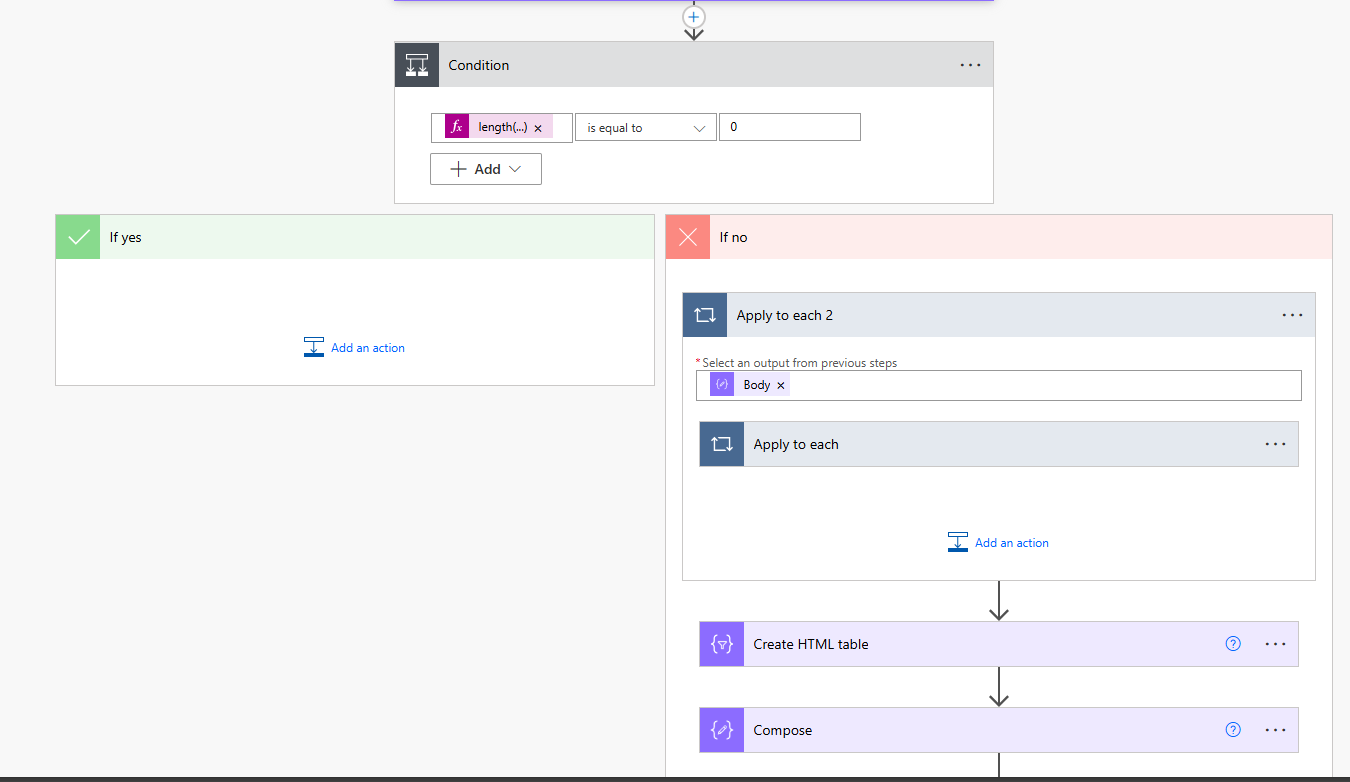Click the condition value field containing 0
The height and width of the screenshot is (782, 1350).
(789, 128)
